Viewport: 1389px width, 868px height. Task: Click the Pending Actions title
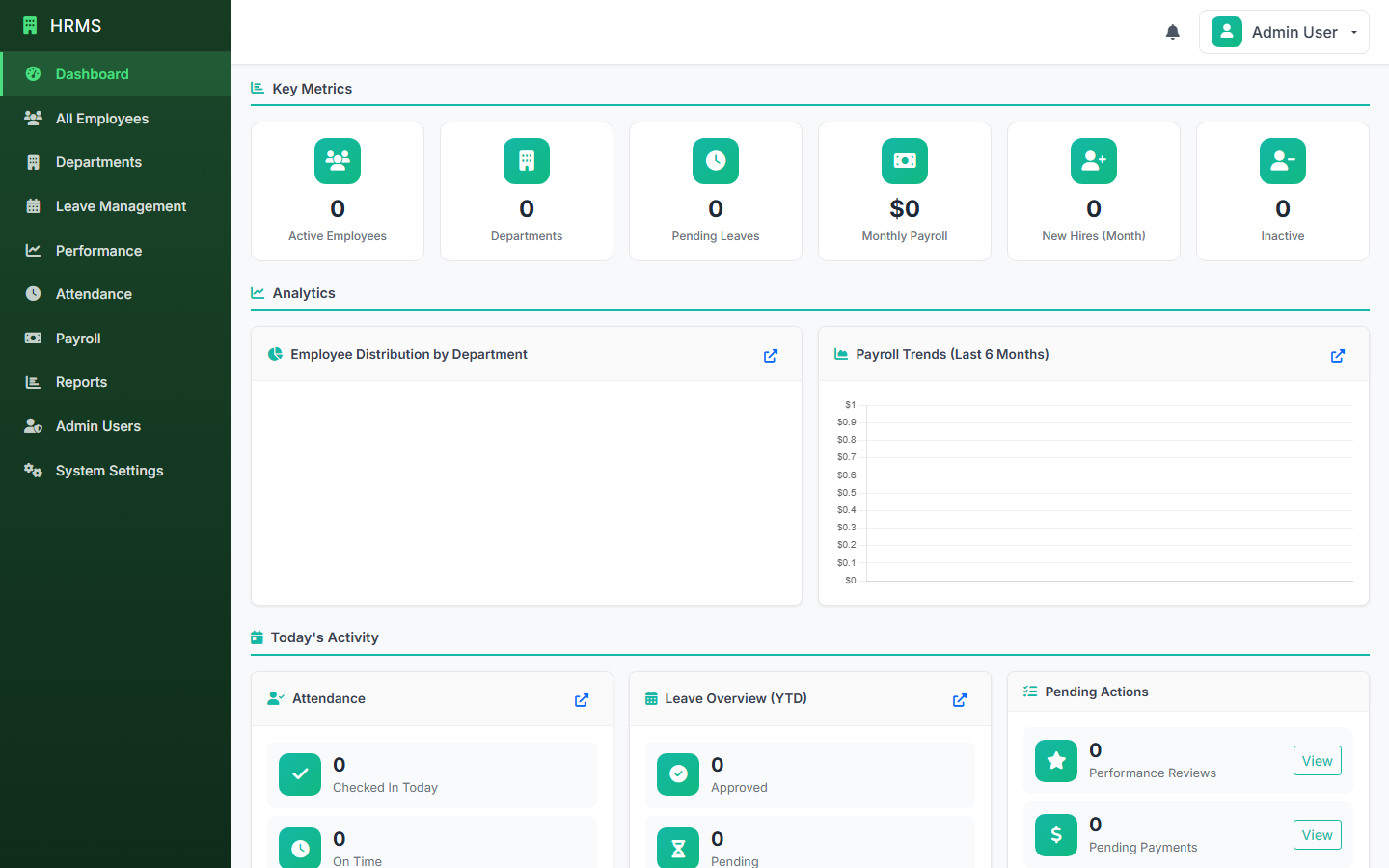tap(1097, 692)
